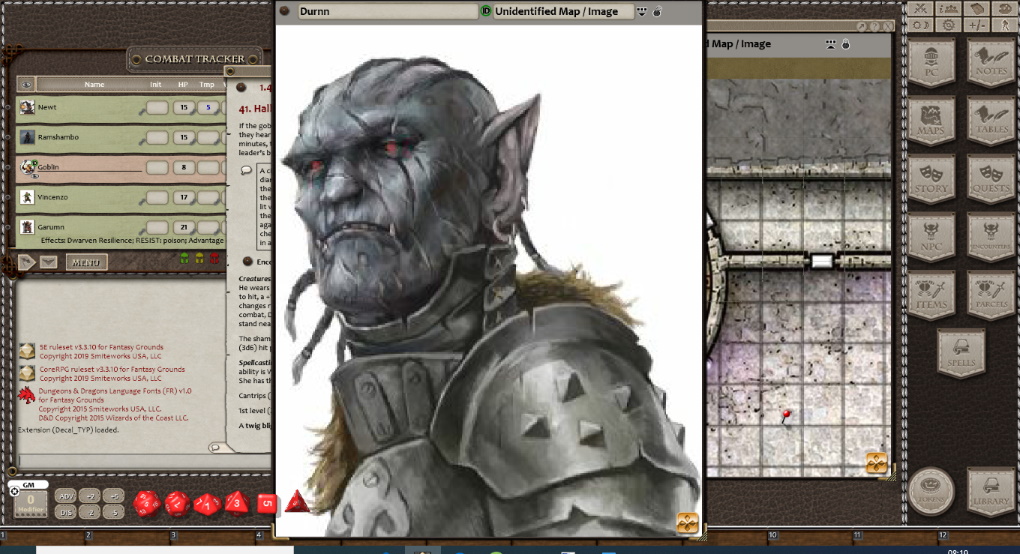Click the identified status toggle beside Durnn name
The height and width of the screenshot is (554, 1020).
[x=486, y=12]
